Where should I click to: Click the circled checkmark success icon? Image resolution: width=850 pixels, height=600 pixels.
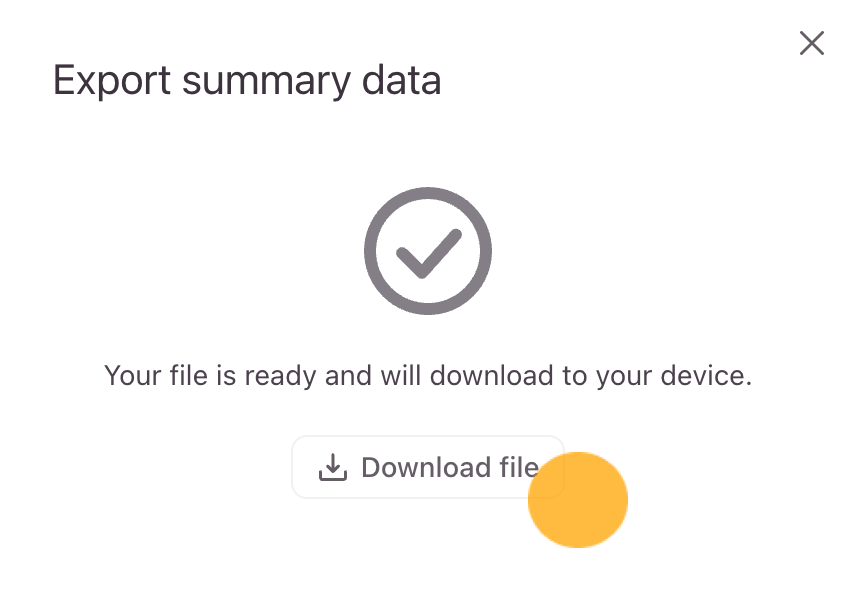tap(428, 251)
